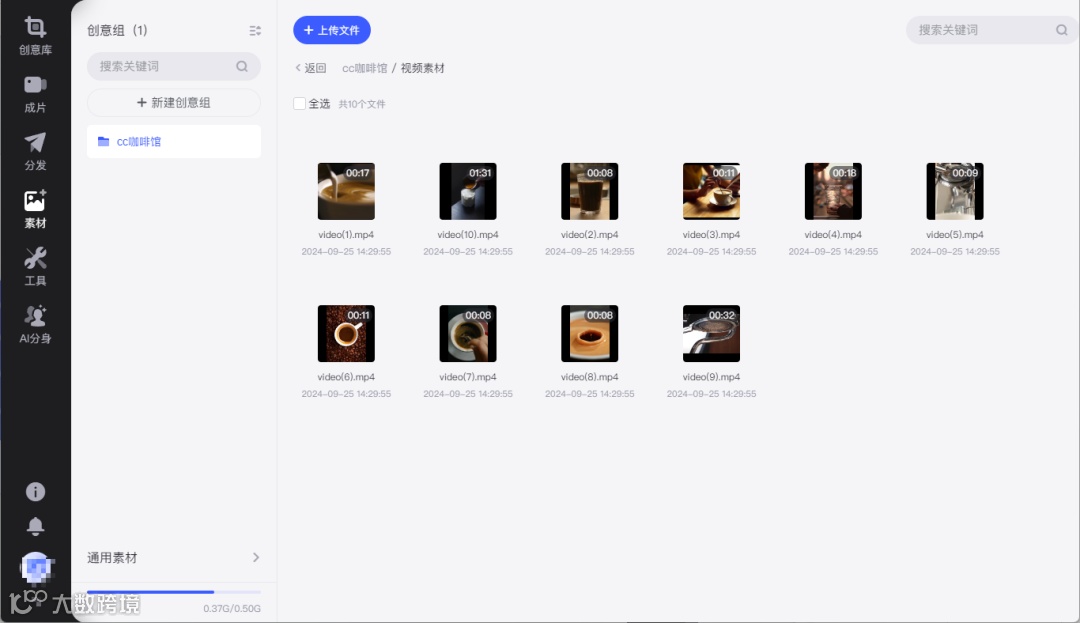Click the 创意组 (1) panel heading
Image resolution: width=1080 pixels, height=623 pixels.
pyautogui.click(x=117, y=30)
